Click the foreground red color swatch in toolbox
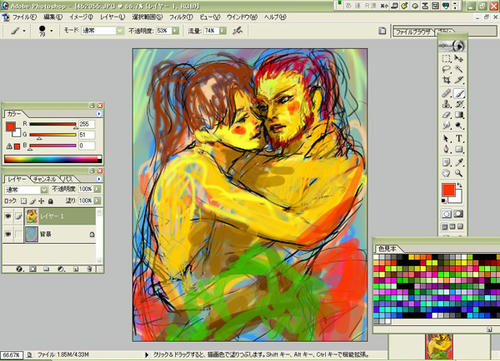This screenshot has width=500, height=361. pyautogui.click(x=448, y=190)
